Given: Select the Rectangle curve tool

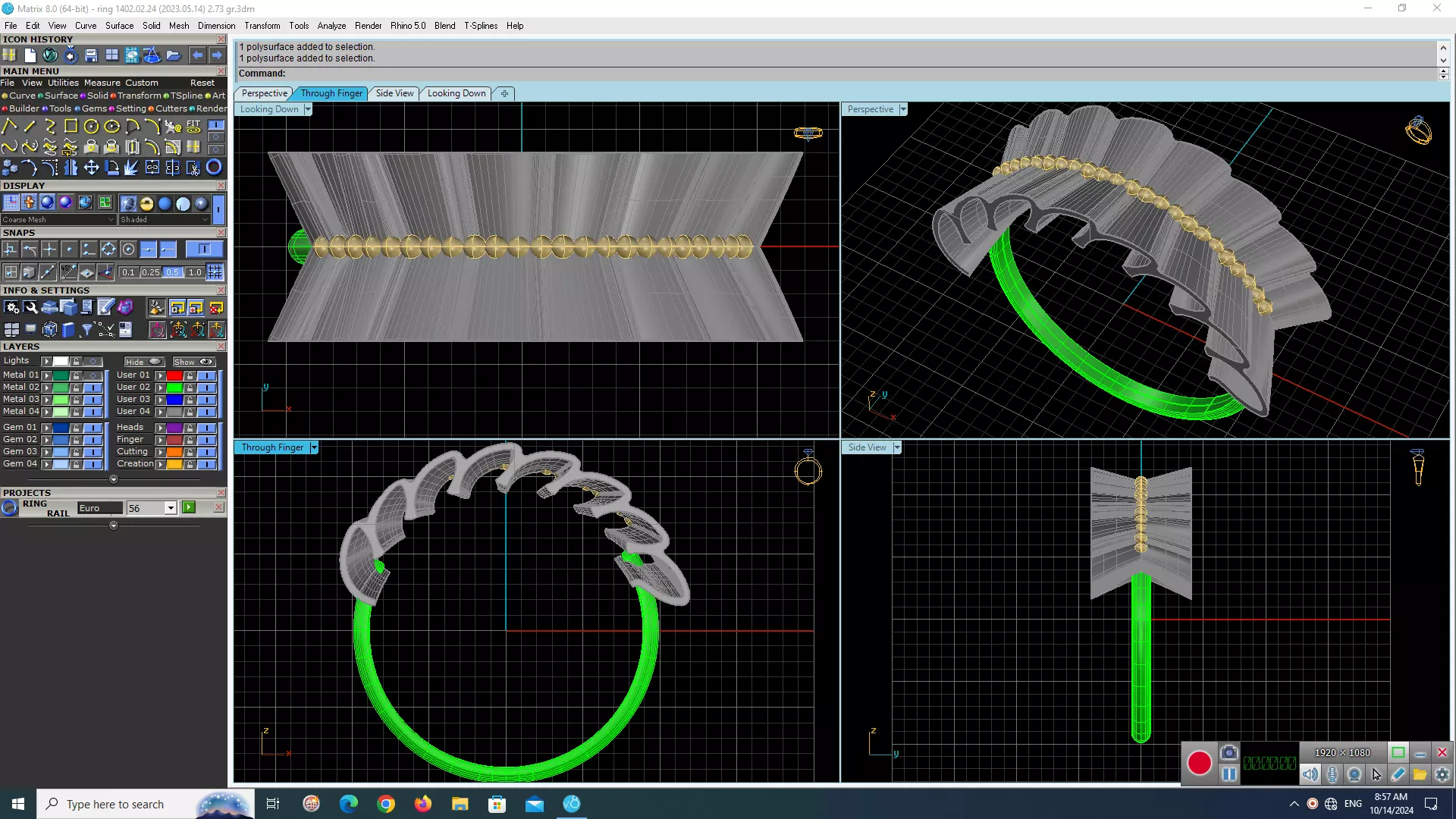Looking at the screenshot, I should pos(71,126).
